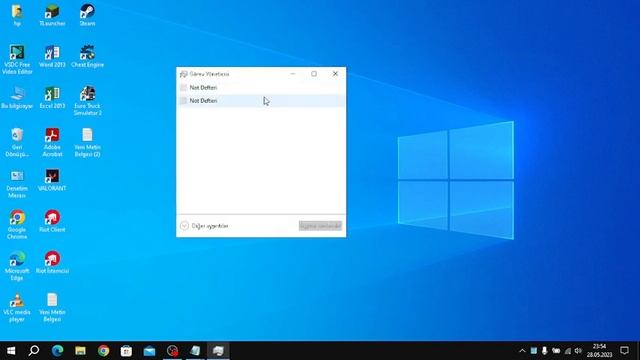Viewport: 640px width, 360px height.
Task: Switch to Notepad in the taskbar
Action: click(x=195, y=351)
